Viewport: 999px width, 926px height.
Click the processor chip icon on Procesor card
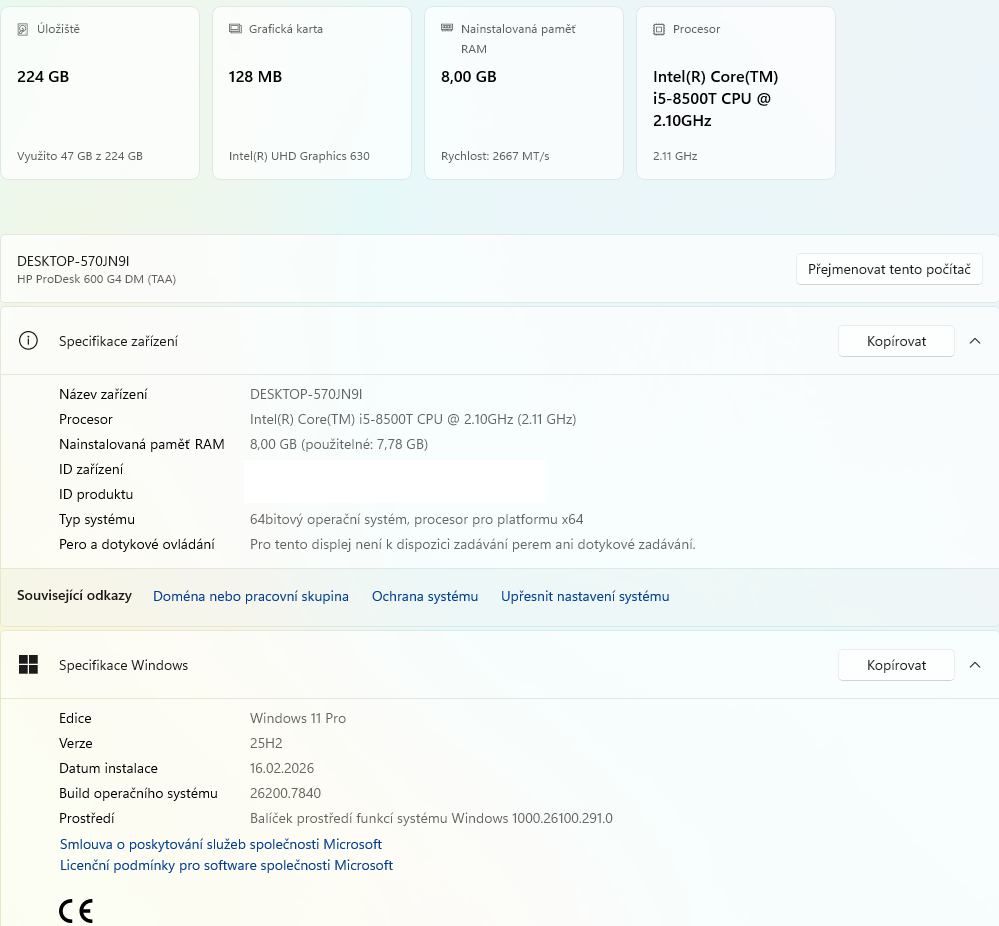pos(659,30)
